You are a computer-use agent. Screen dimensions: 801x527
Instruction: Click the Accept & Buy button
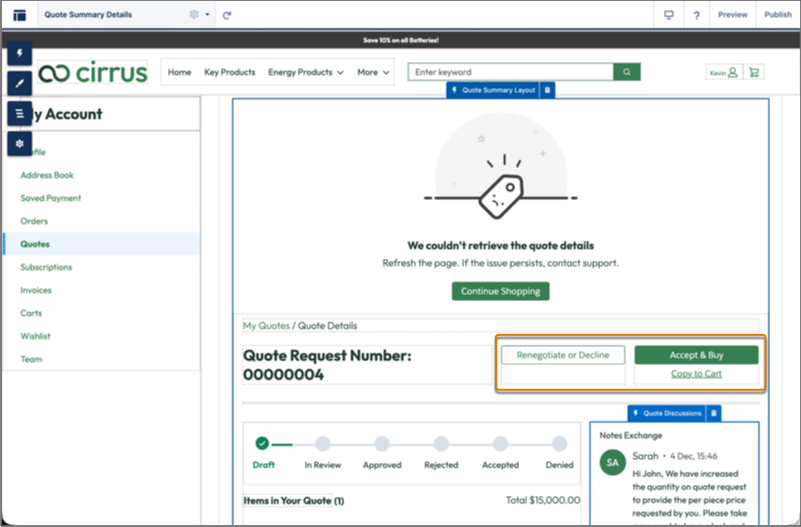pos(696,355)
